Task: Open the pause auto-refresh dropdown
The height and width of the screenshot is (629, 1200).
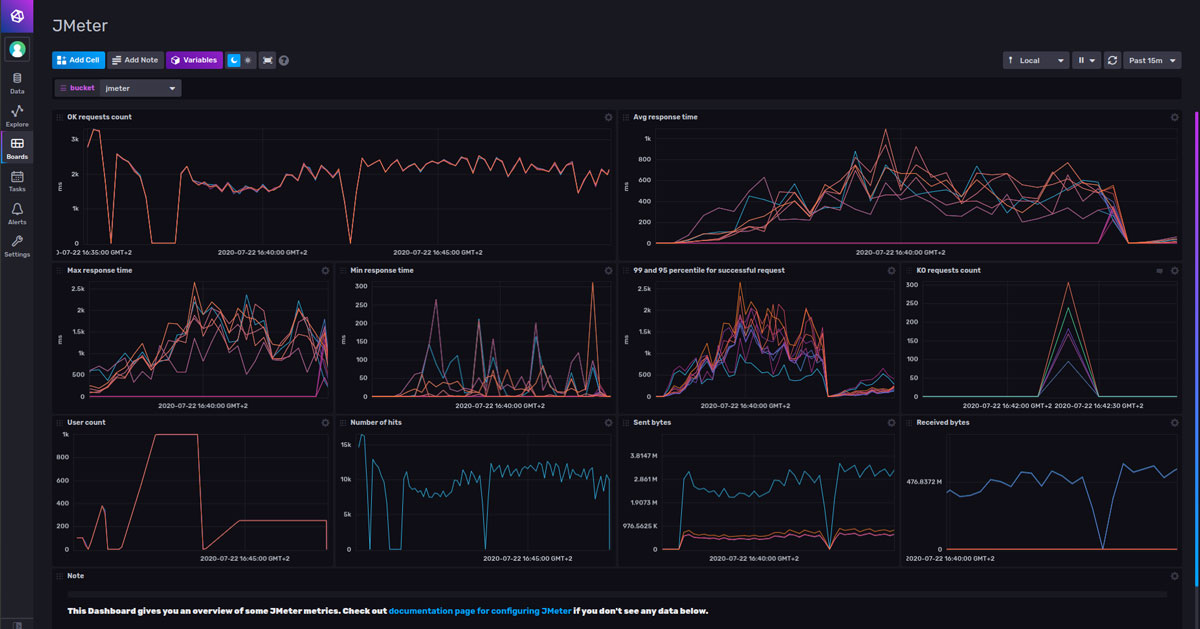Action: click(x=1086, y=60)
